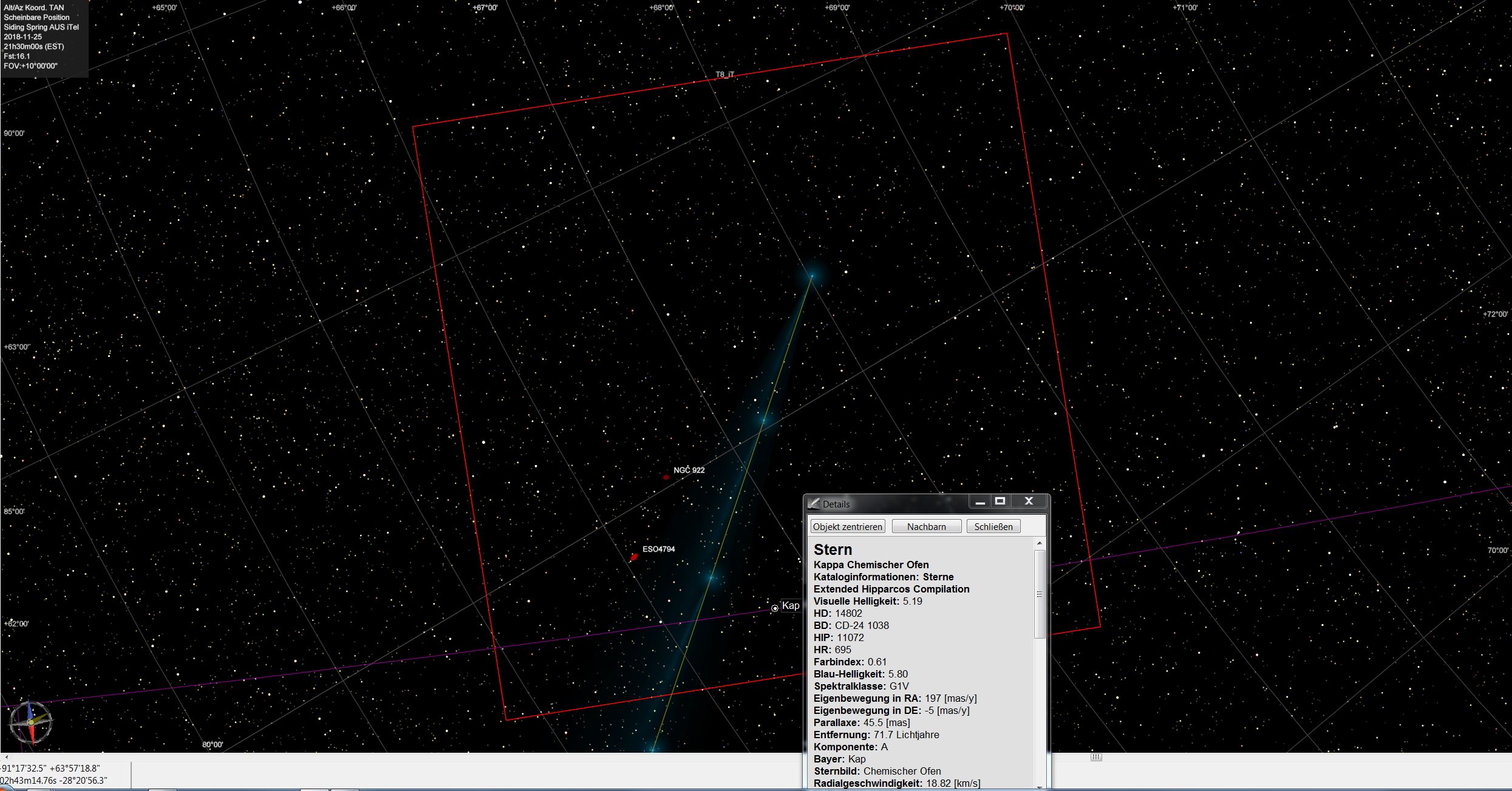Click the grip handle on the bottom bar
This screenshot has width=1512, height=791.
point(1096,757)
